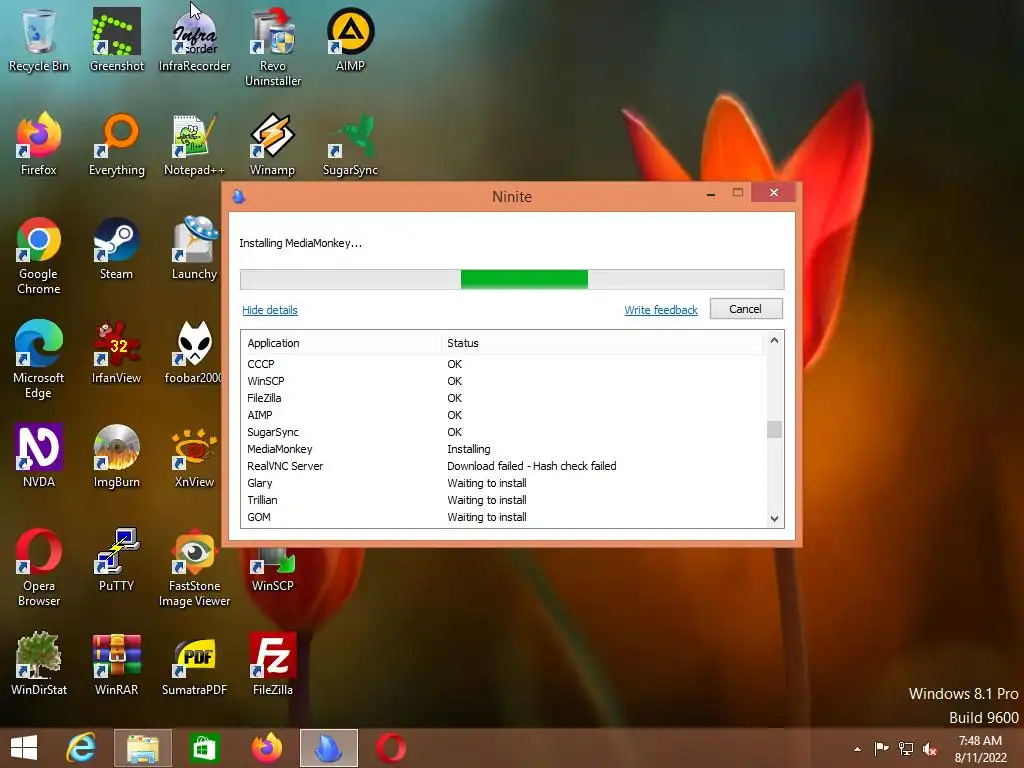This screenshot has width=1024, height=768.
Task: Select the CCCP row in the list
Action: pyautogui.click(x=503, y=364)
